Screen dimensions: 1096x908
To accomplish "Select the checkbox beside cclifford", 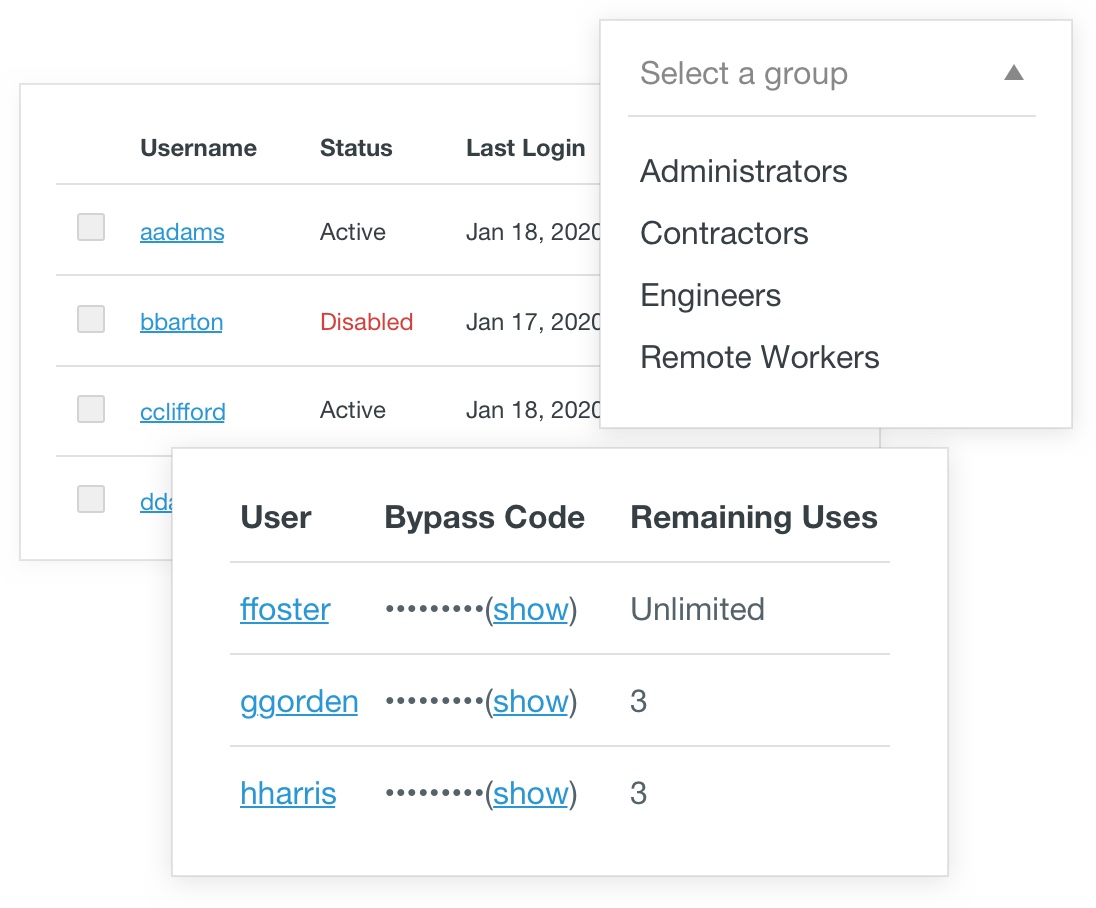I will coord(91,409).
